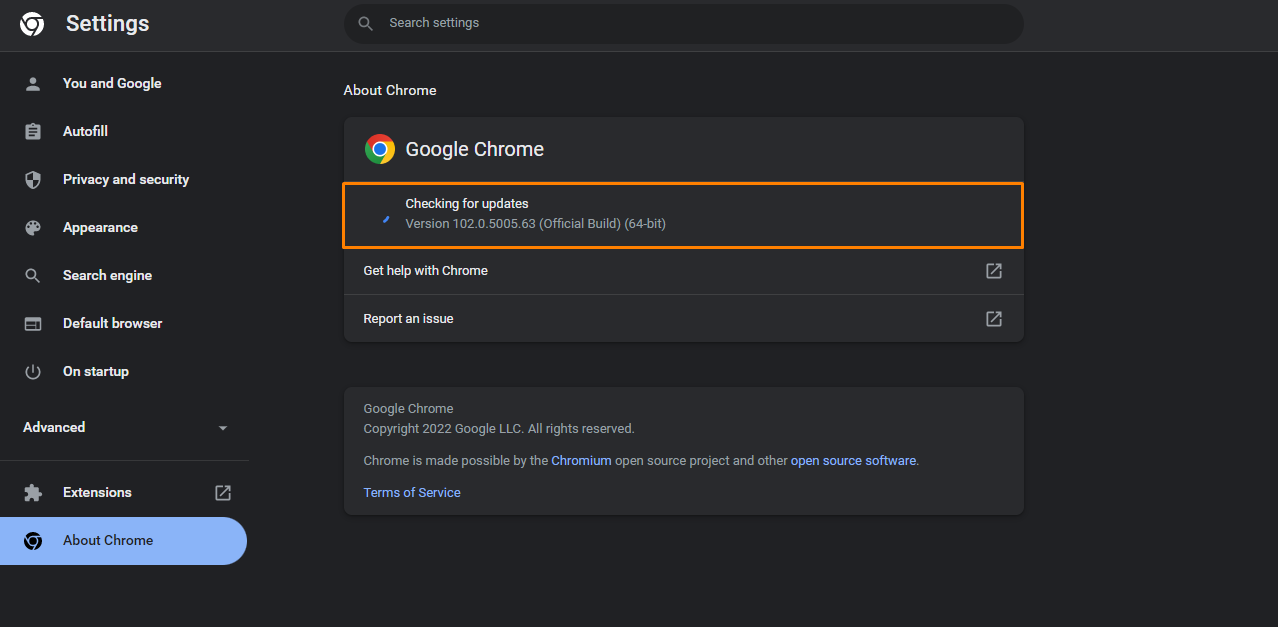The image size is (1278, 627).
Task: Click Google Chrome text above the copyright
Action: pyautogui.click(x=408, y=409)
